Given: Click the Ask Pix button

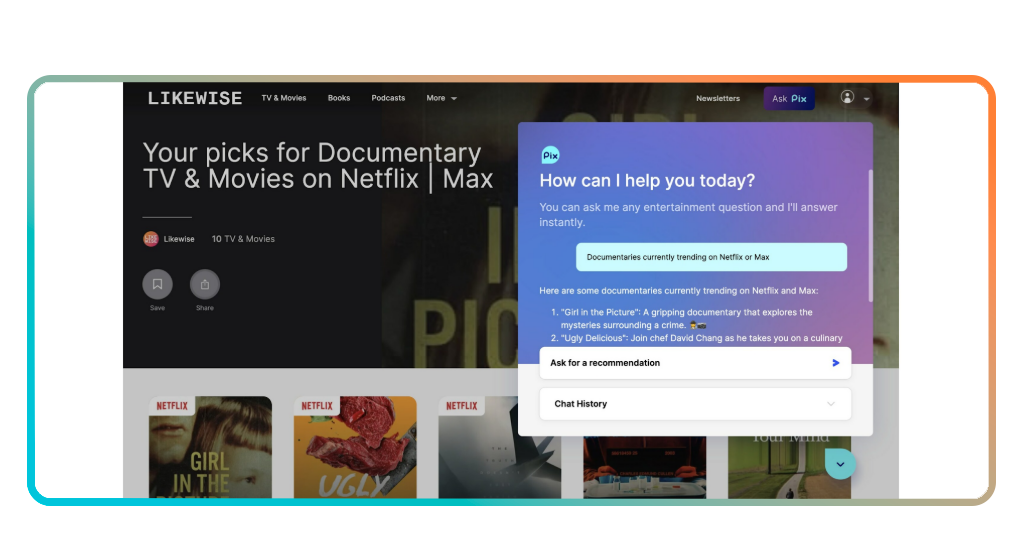Looking at the screenshot, I should (789, 99).
